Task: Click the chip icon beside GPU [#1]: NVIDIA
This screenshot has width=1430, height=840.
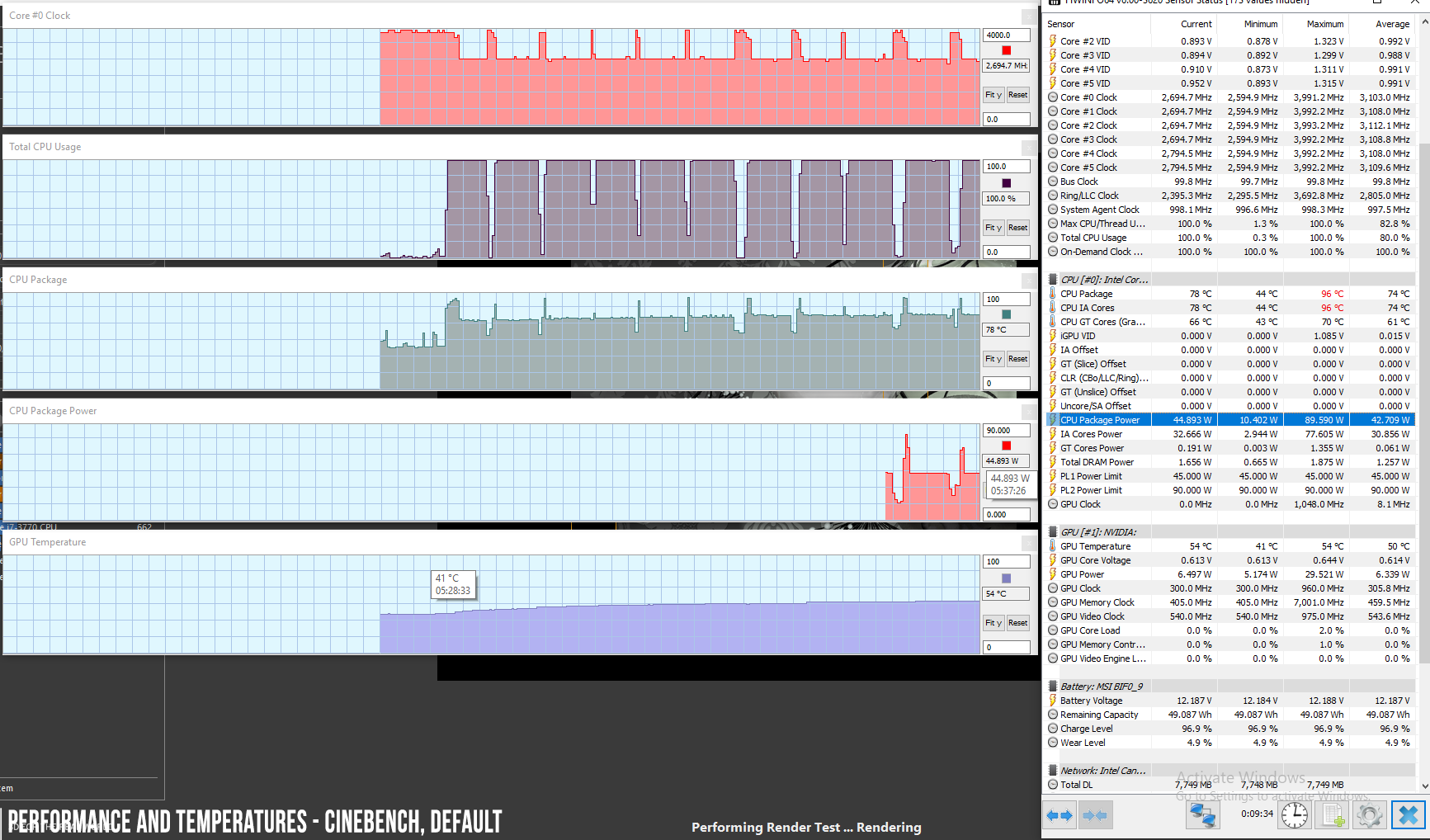Action: tap(1053, 532)
